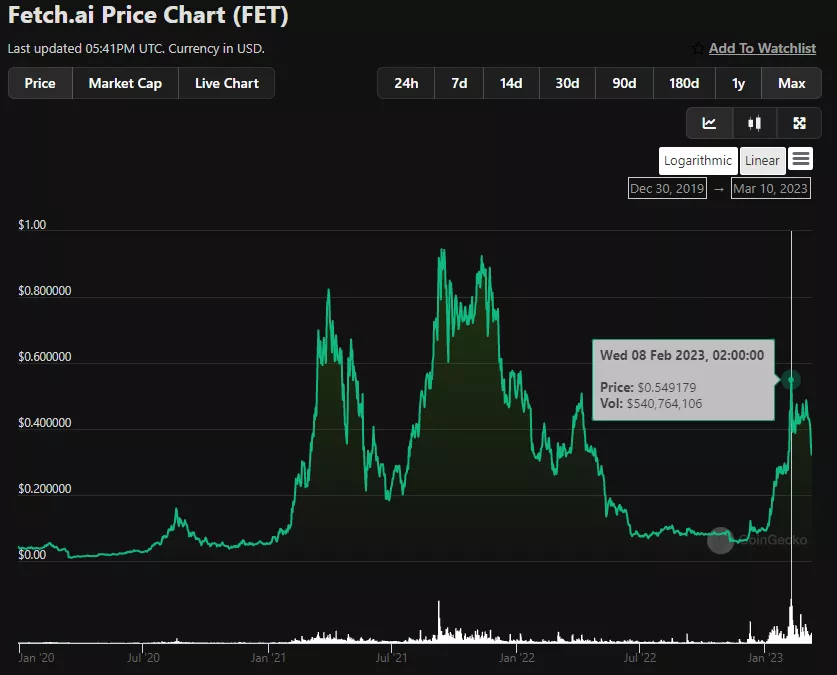Switch to the line chart view icon

[709, 123]
